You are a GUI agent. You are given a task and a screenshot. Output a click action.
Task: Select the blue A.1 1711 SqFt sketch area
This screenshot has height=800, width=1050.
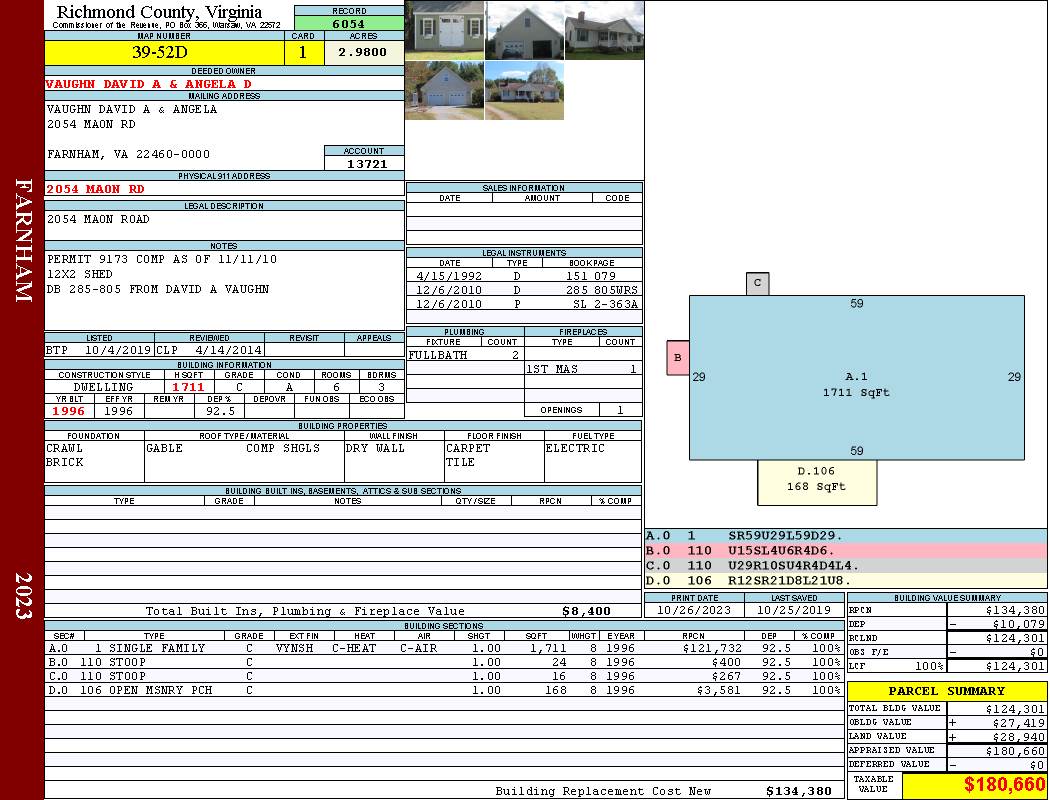(x=856, y=377)
